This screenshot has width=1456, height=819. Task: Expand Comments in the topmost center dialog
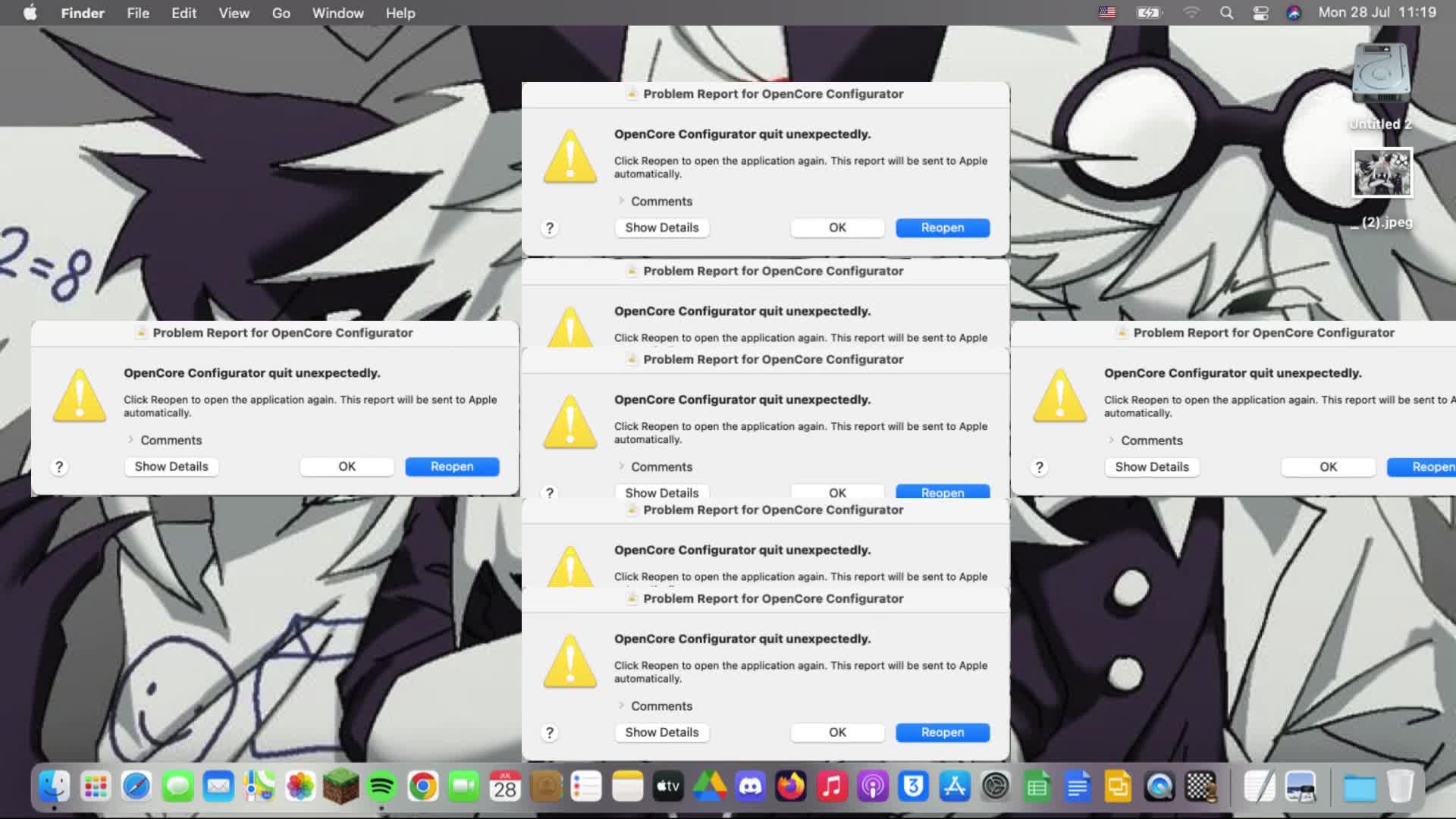click(621, 201)
